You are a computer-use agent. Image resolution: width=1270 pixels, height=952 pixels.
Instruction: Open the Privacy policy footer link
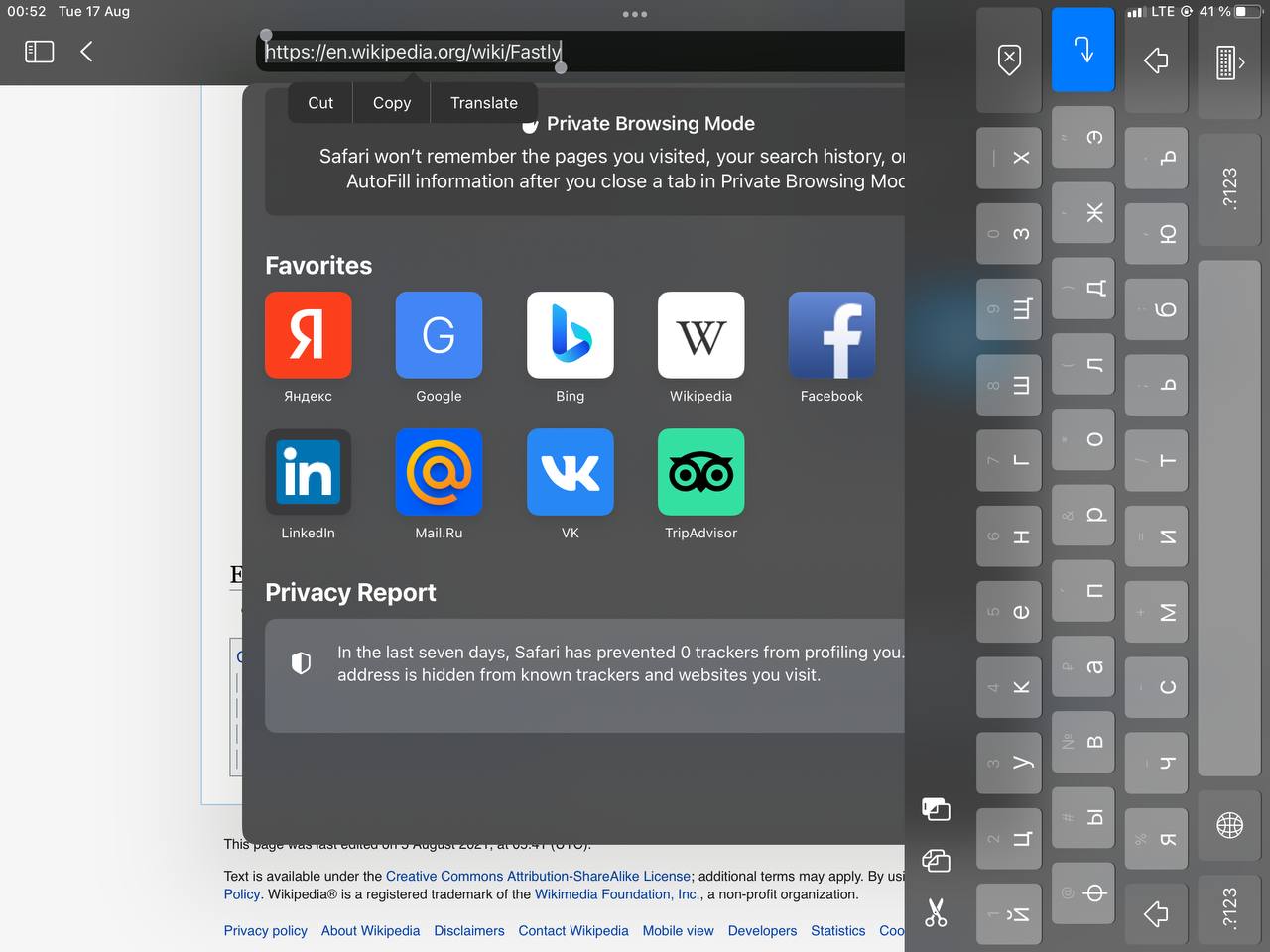[265, 930]
